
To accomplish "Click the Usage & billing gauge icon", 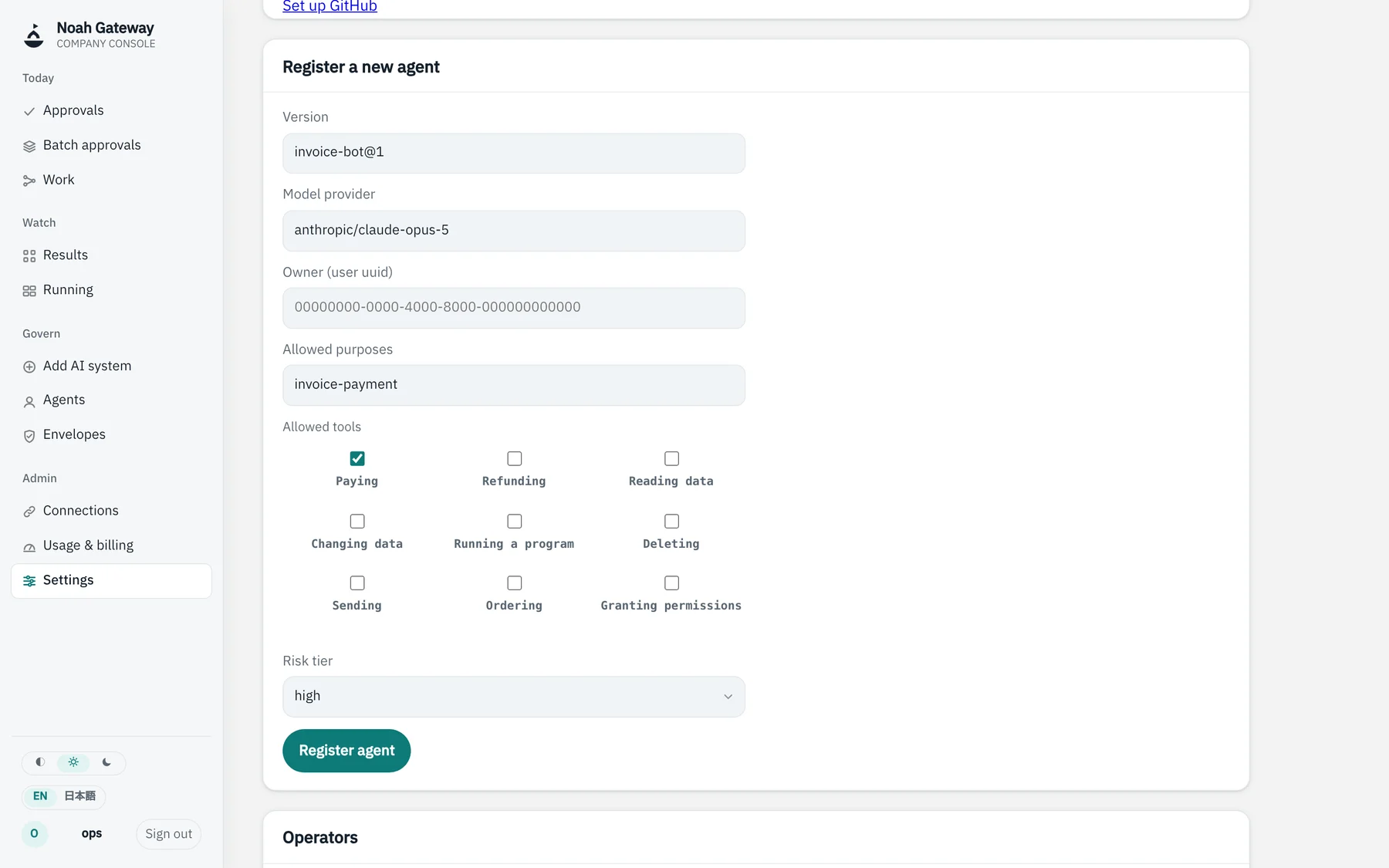I will tap(29, 546).
